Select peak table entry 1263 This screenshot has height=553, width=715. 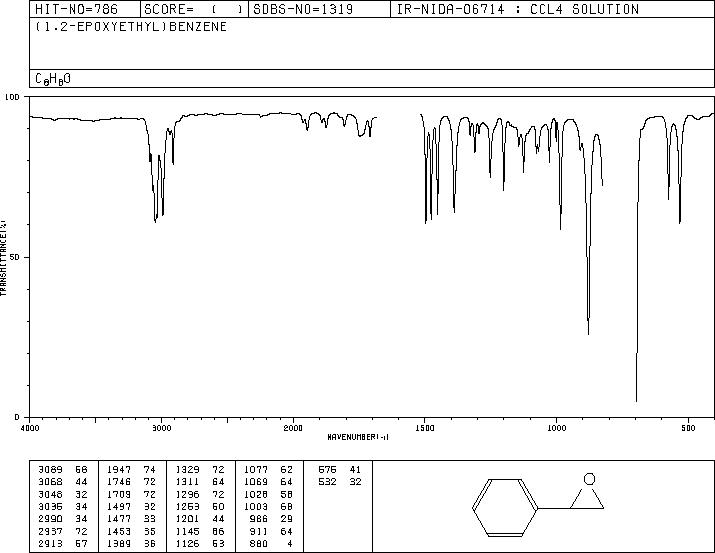187,506
